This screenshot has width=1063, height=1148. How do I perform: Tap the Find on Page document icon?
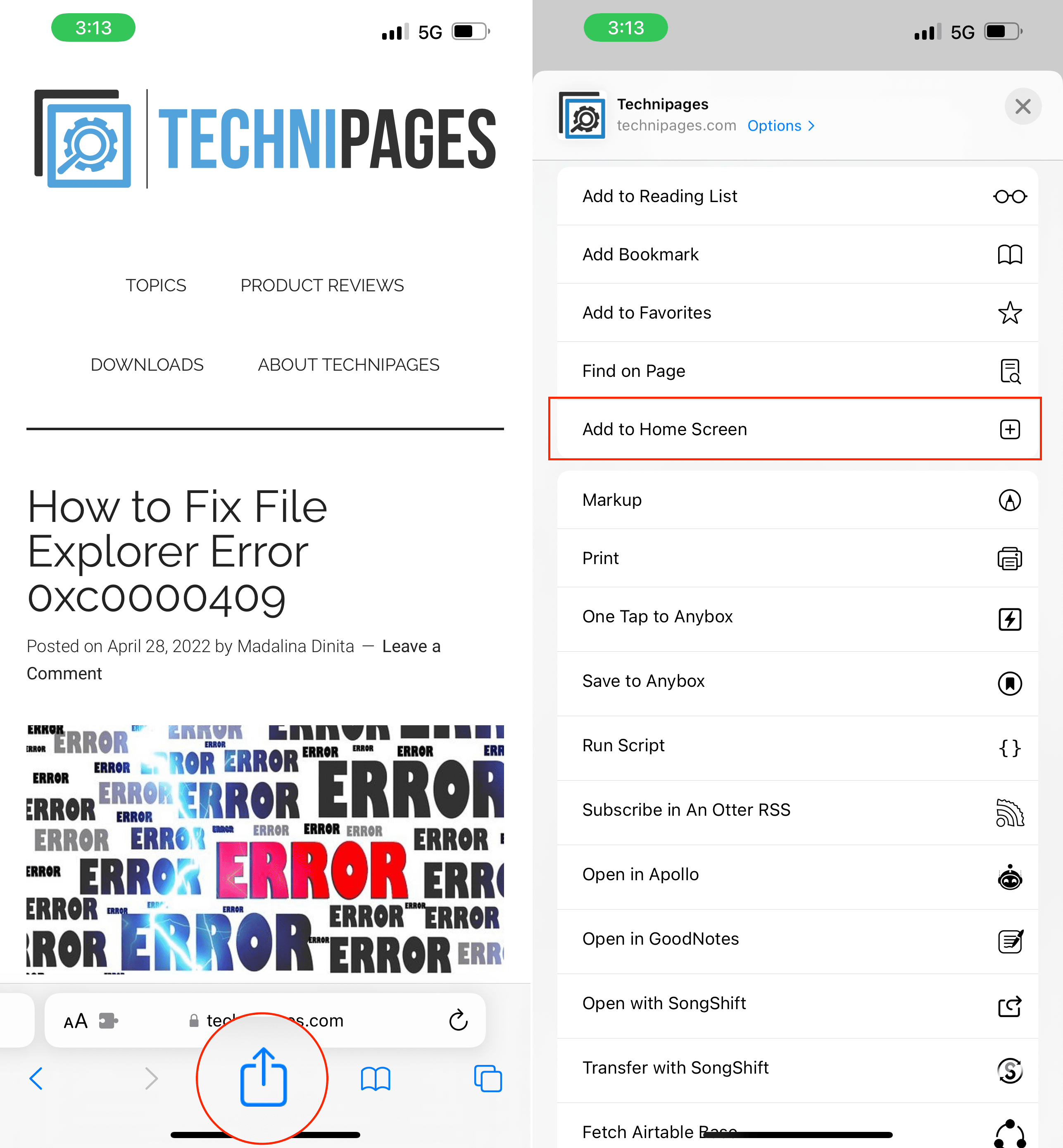(1010, 371)
